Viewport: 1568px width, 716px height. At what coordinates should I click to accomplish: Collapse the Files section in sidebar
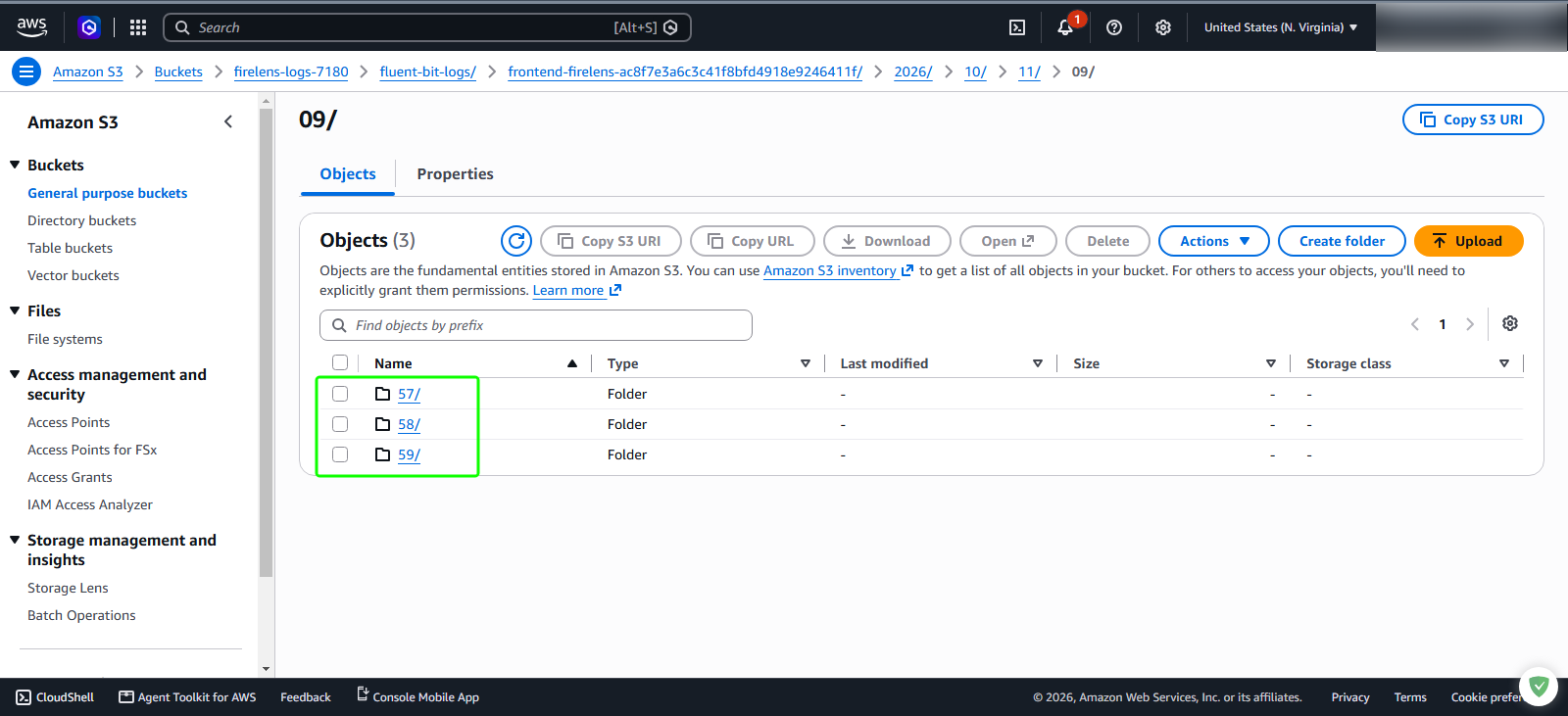pos(15,310)
